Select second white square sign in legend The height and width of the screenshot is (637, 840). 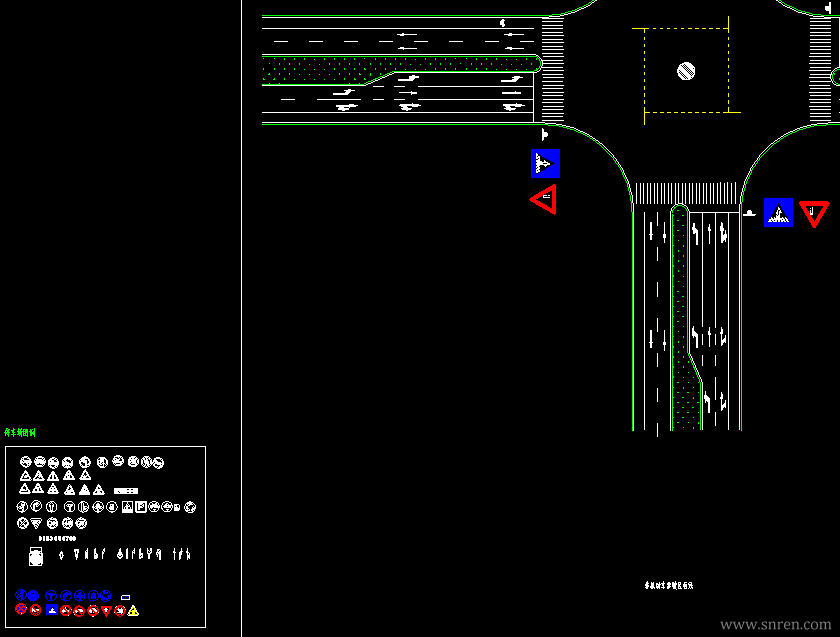(x=141, y=507)
